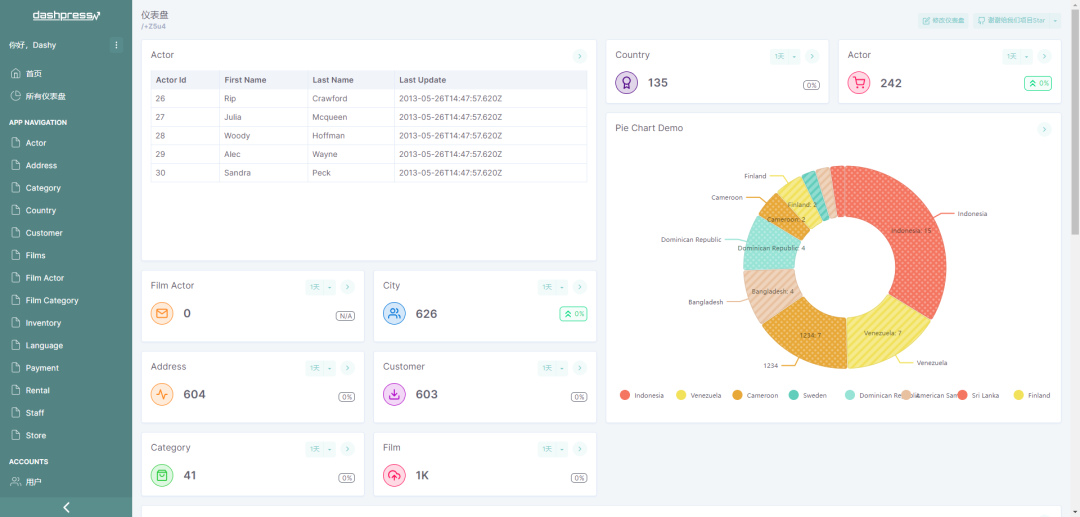Click the pie icon for 所有仪表盘
This screenshot has height=517, width=1080.
click(15, 96)
